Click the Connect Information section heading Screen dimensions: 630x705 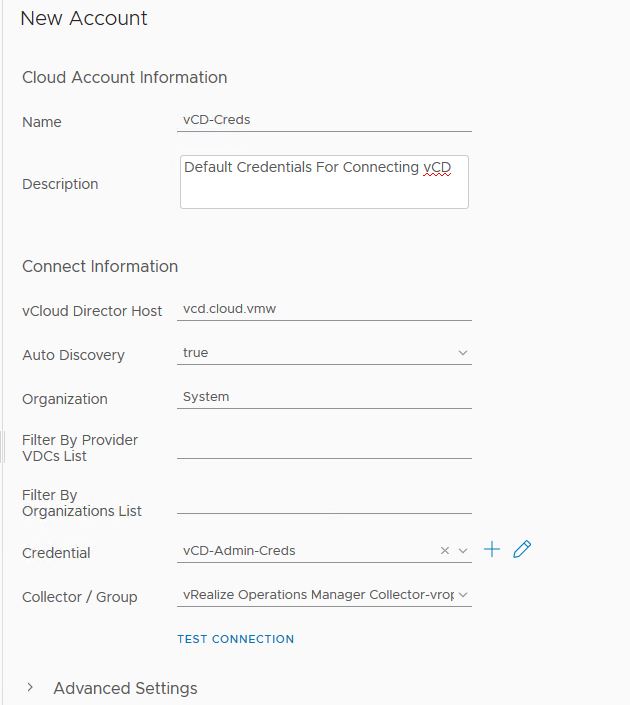(x=100, y=266)
